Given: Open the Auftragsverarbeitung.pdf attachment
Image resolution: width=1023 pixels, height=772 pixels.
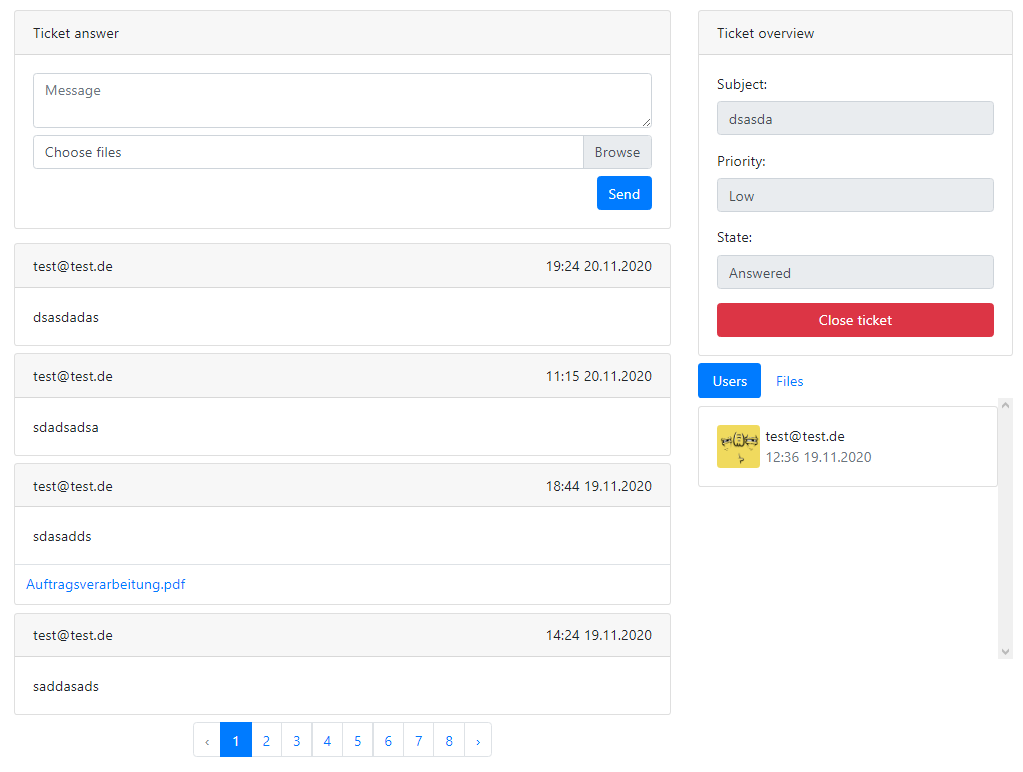Looking at the screenshot, I should pyautogui.click(x=106, y=584).
